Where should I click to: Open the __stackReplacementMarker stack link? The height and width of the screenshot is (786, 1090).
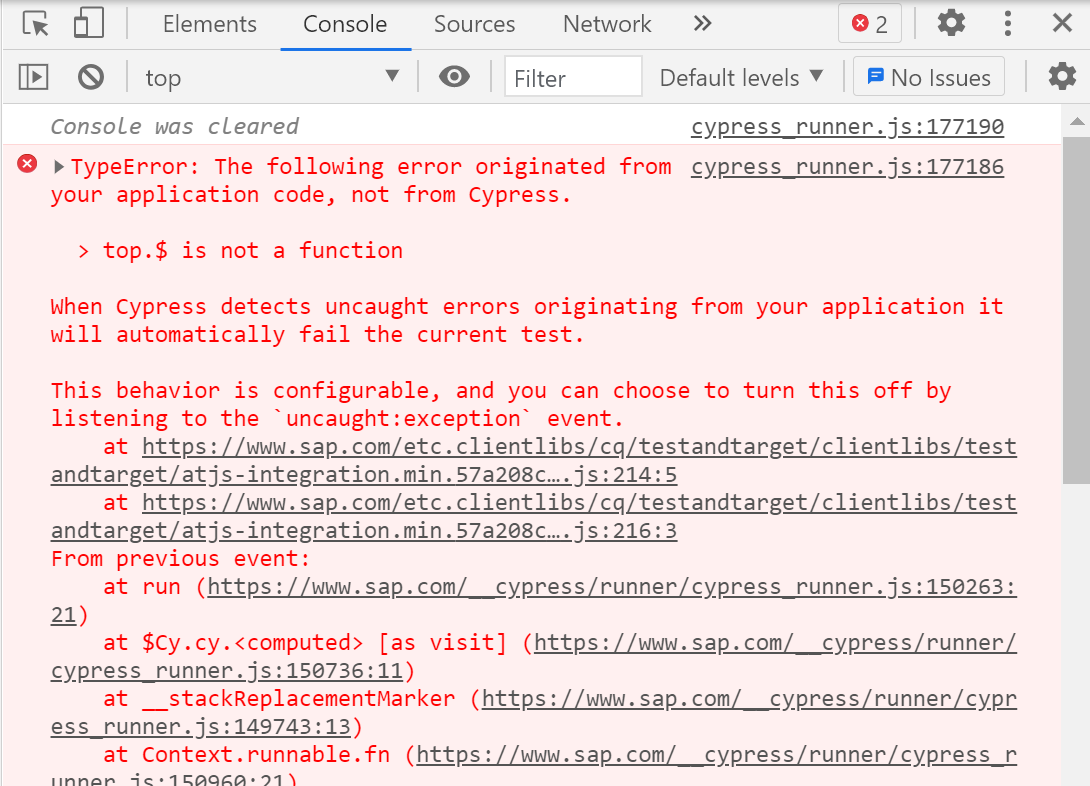coord(534,713)
